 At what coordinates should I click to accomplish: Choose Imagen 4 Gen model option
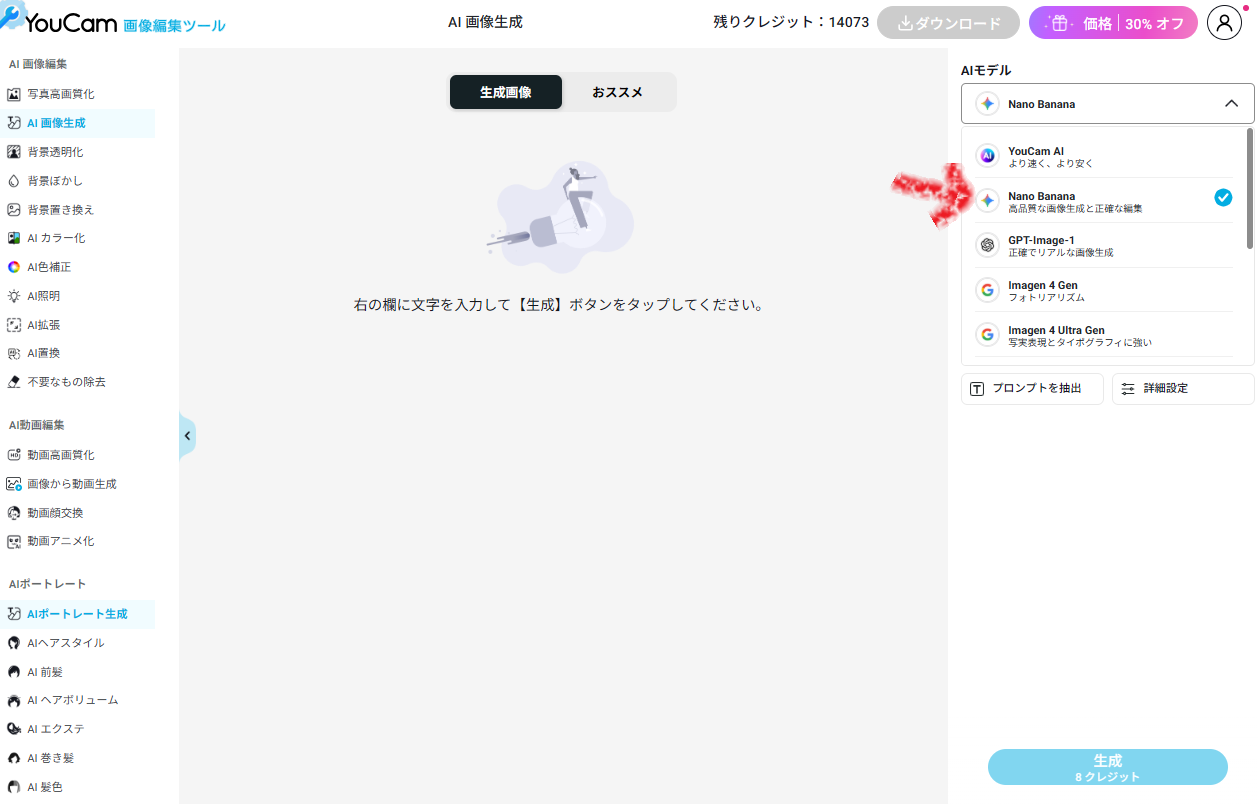1105,290
